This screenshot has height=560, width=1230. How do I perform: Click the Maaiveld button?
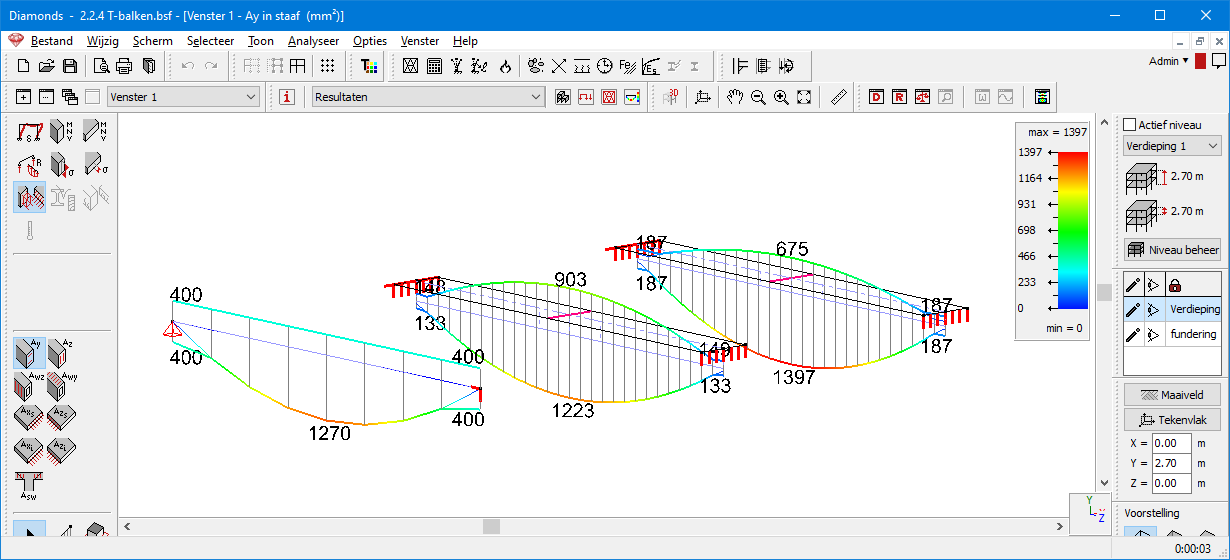1172,394
